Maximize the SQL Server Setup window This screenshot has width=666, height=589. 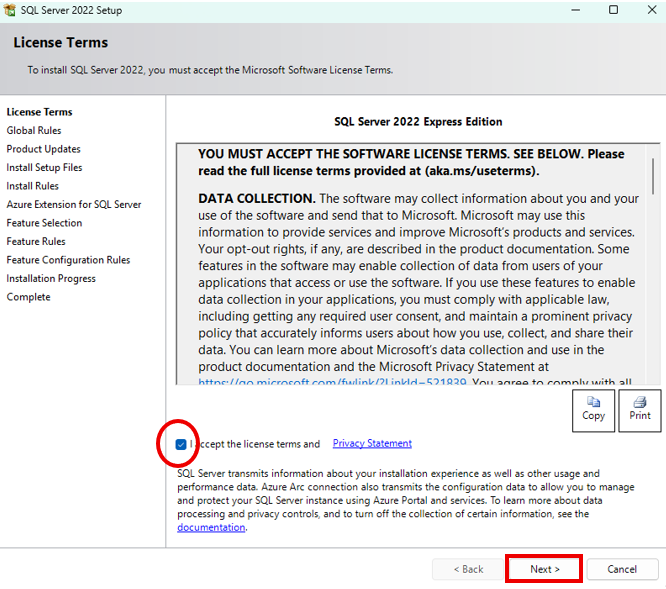tap(613, 10)
